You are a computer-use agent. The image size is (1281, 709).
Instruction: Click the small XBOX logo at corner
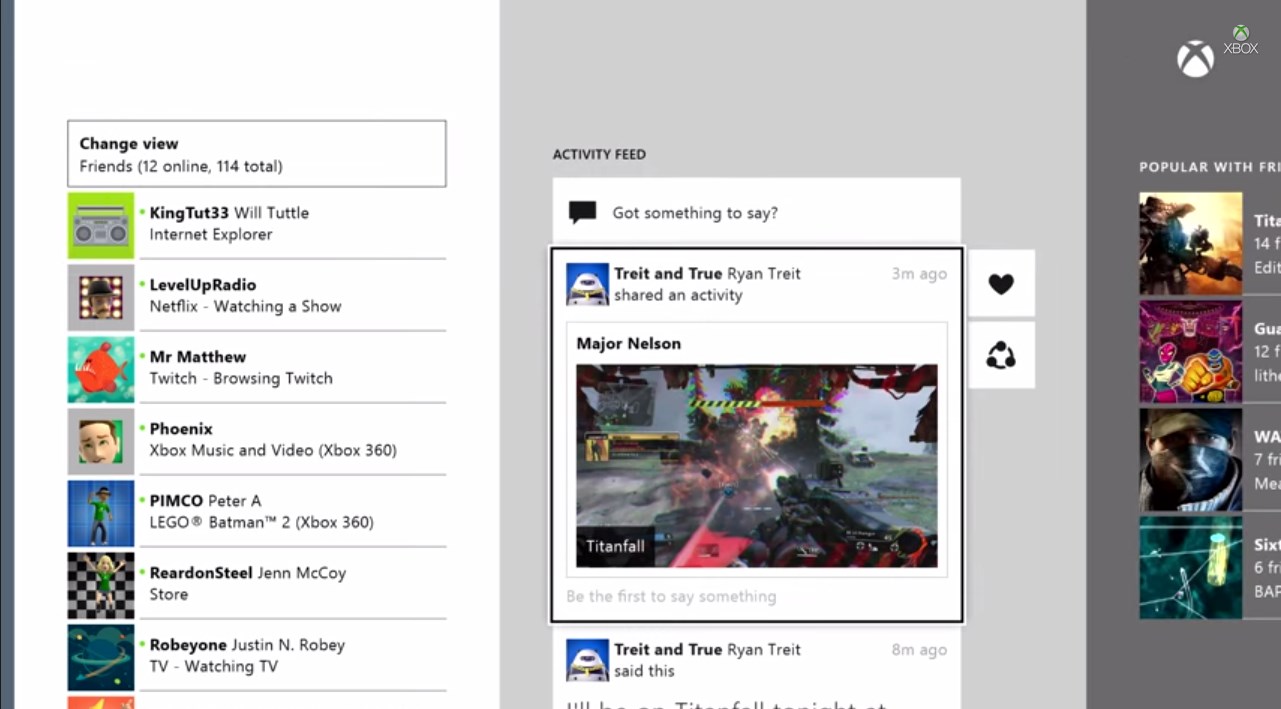pos(1241,40)
